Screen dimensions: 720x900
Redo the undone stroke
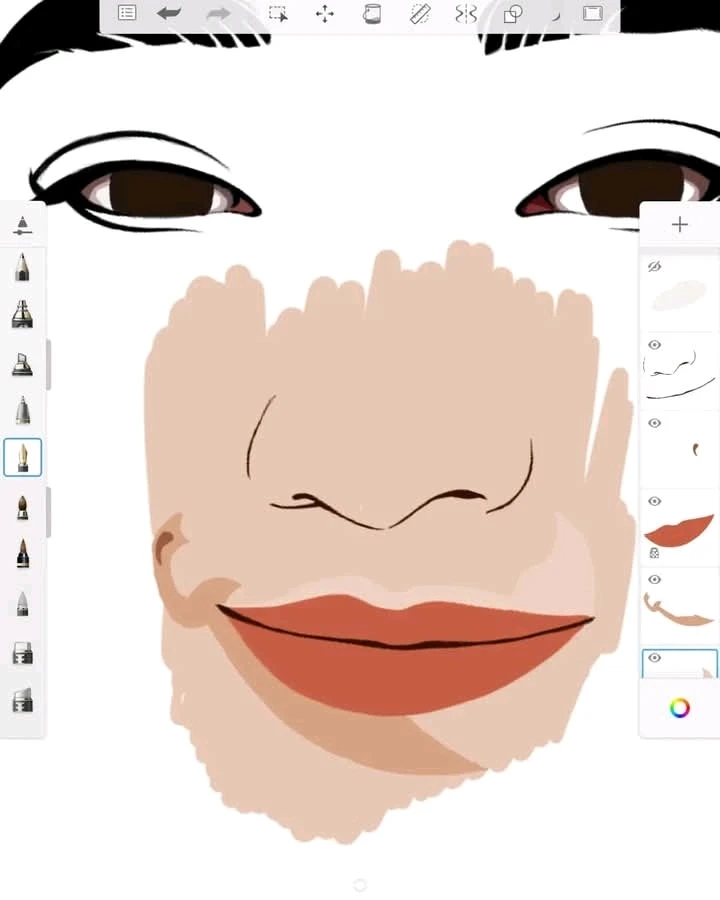click(218, 13)
